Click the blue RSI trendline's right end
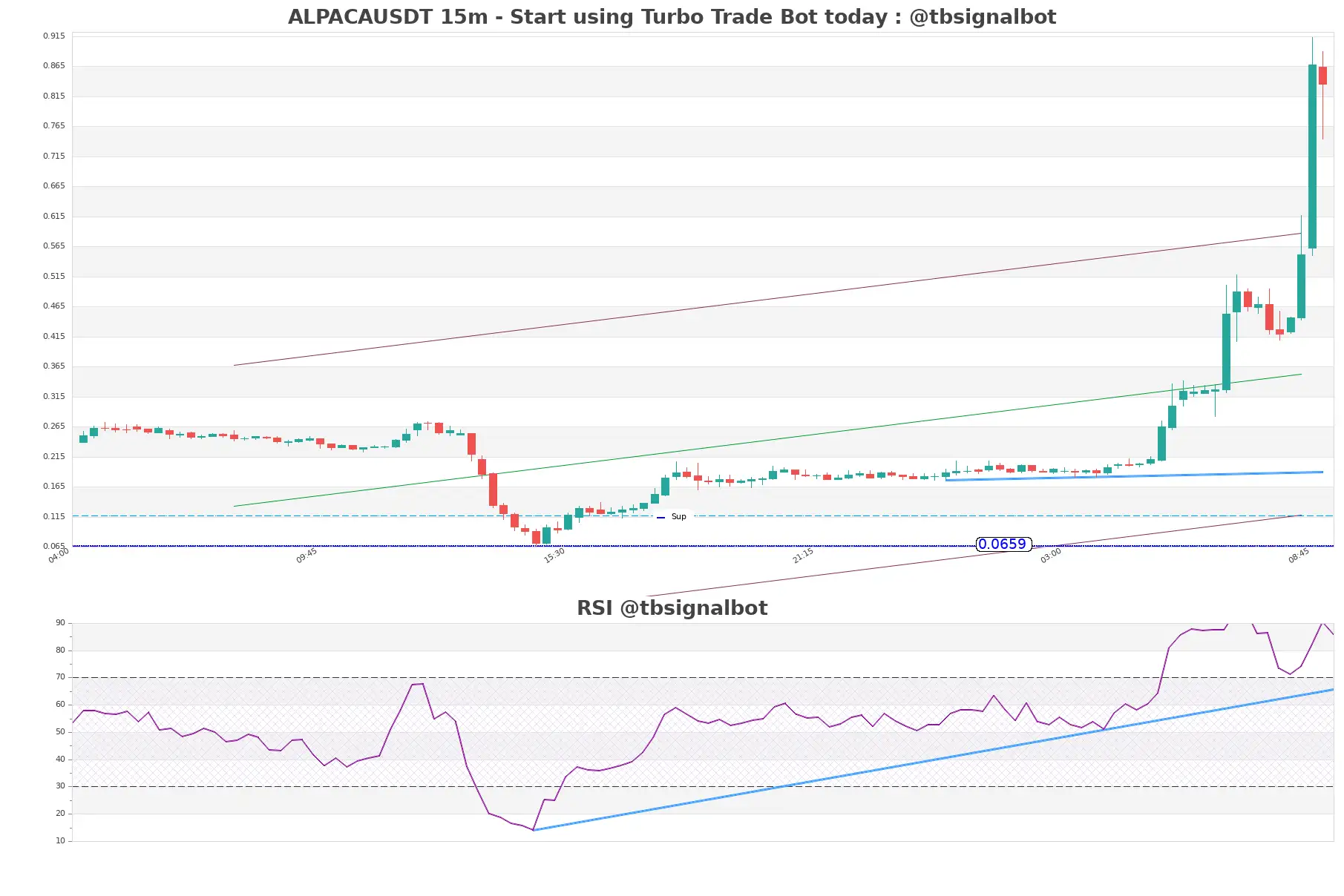The height and width of the screenshot is (896, 1344). coord(1332,690)
